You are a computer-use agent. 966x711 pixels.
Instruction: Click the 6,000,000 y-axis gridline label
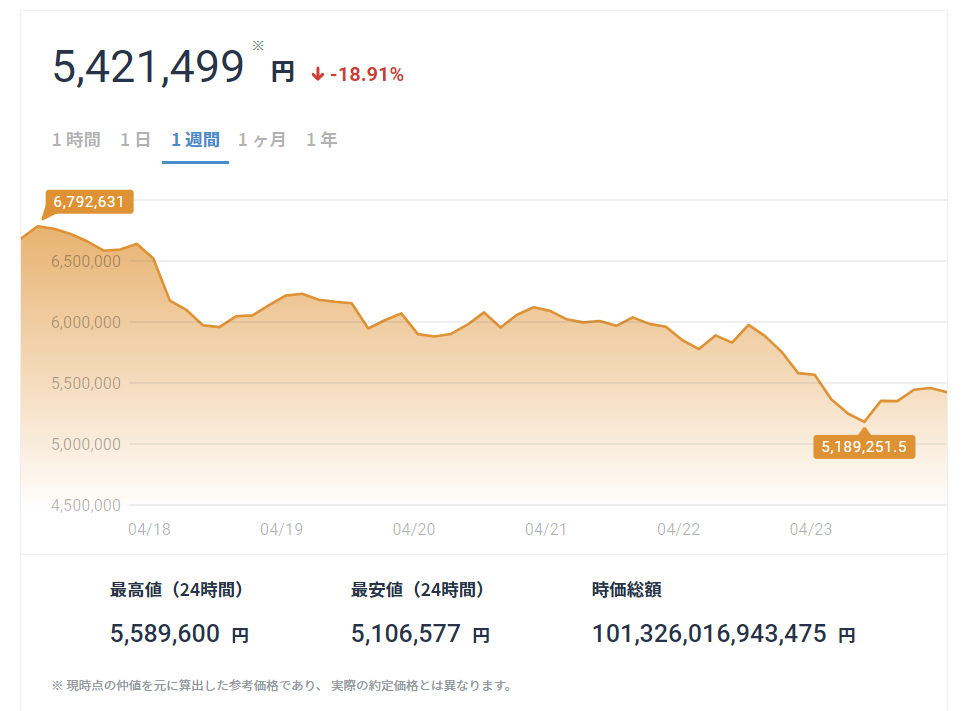tap(86, 322)
